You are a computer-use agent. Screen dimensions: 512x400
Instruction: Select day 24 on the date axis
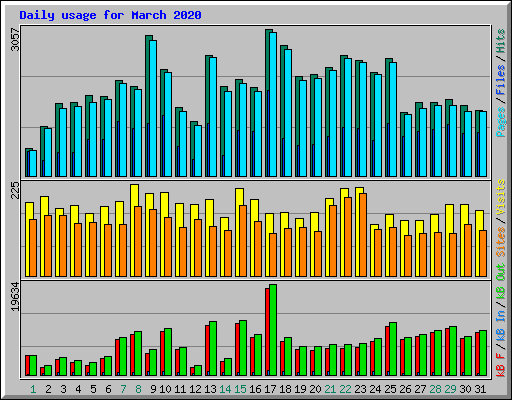(375, 389)
